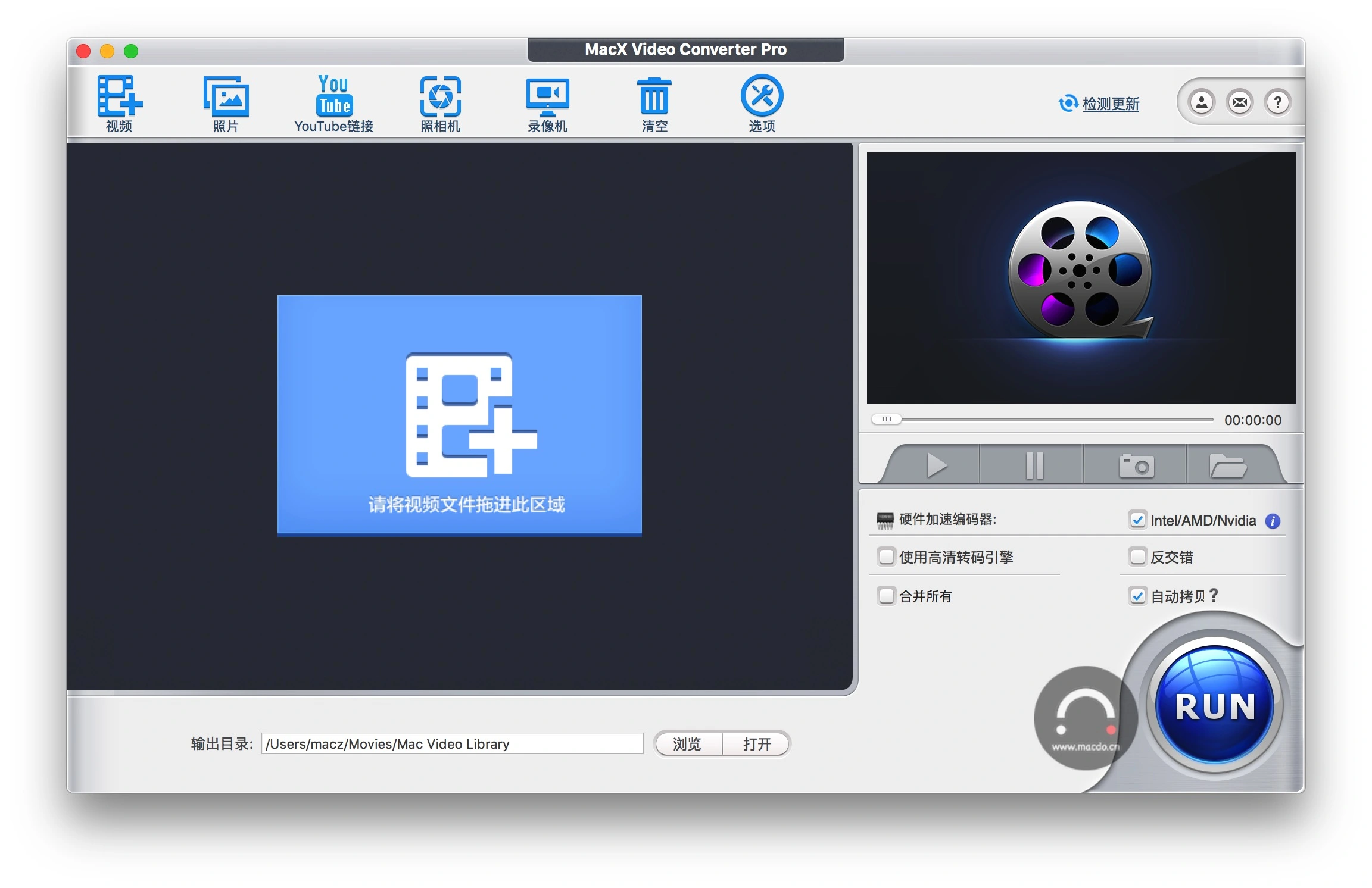The width and height of the screenshot is (1372, 888).
Task: Start the 录像机 screen recorder
Action: tap(547, 96)
